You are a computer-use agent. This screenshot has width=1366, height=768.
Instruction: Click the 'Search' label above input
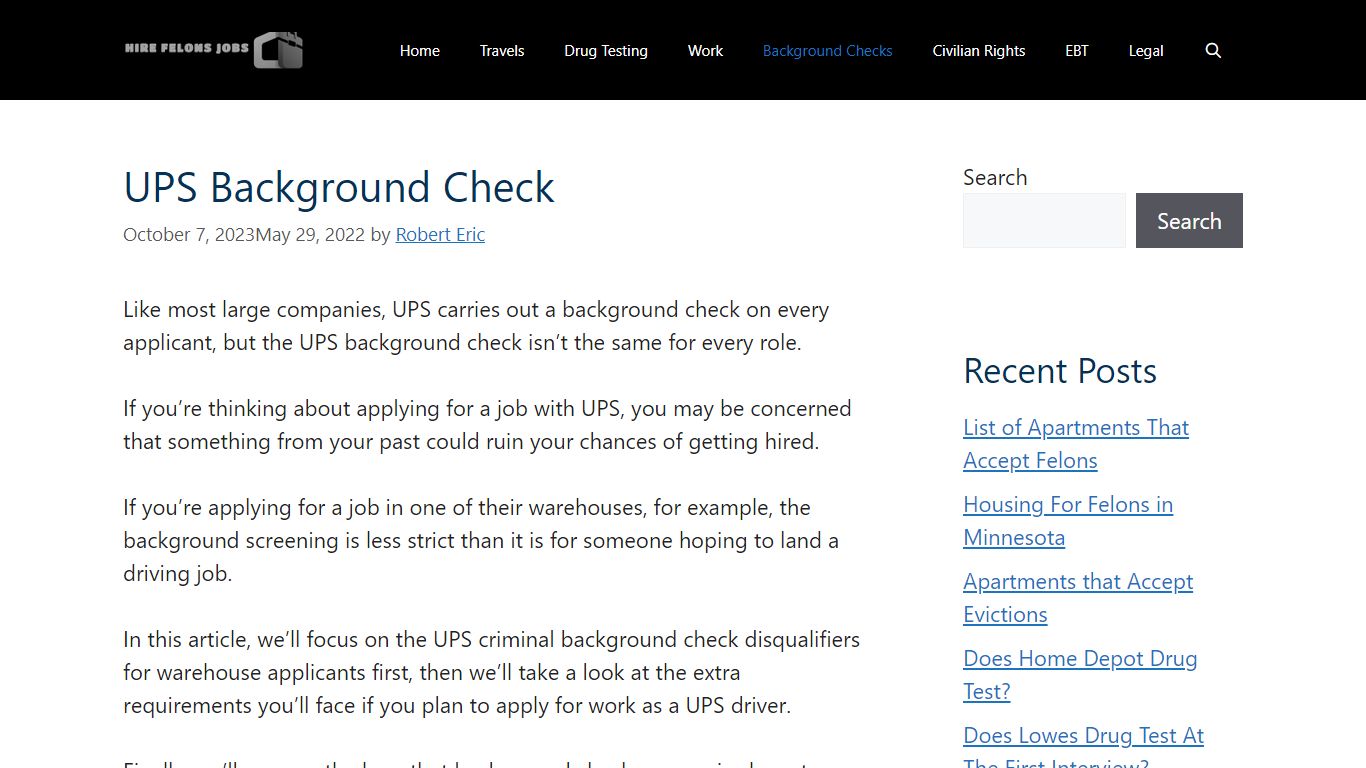point(995,177)
